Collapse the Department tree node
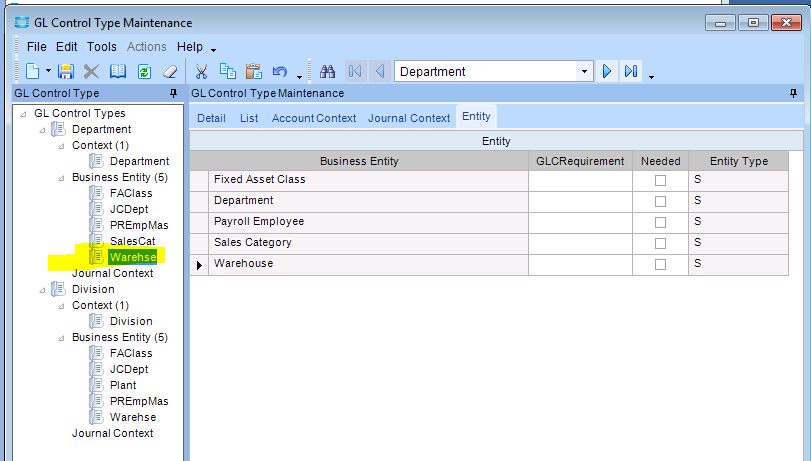The width and height of the screenshot is (811, 461). point(42,130)
